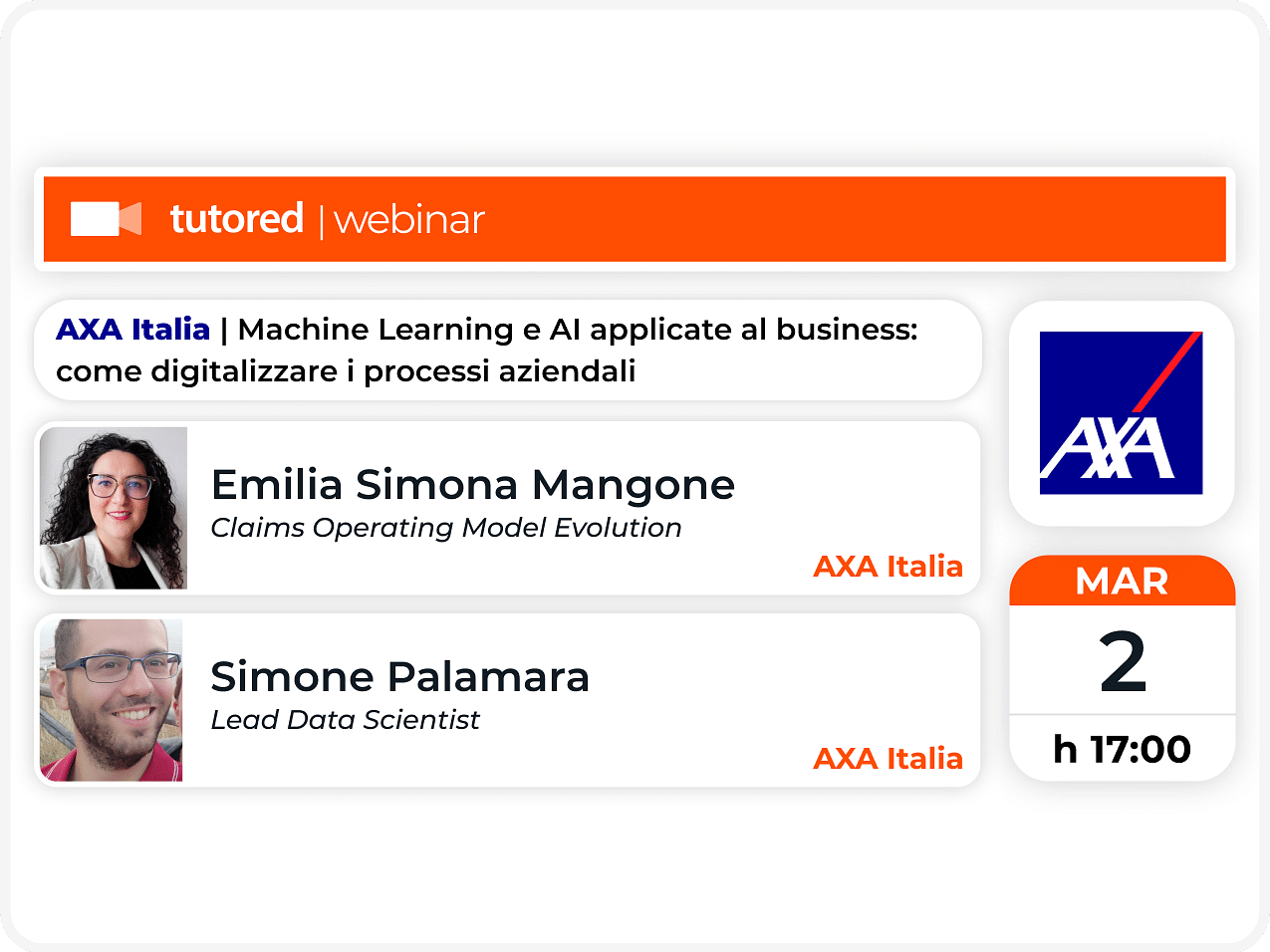Click the webinar title Machine Learning e AI
Viewport: 1270px width, 952px height.
click(578, 329)
